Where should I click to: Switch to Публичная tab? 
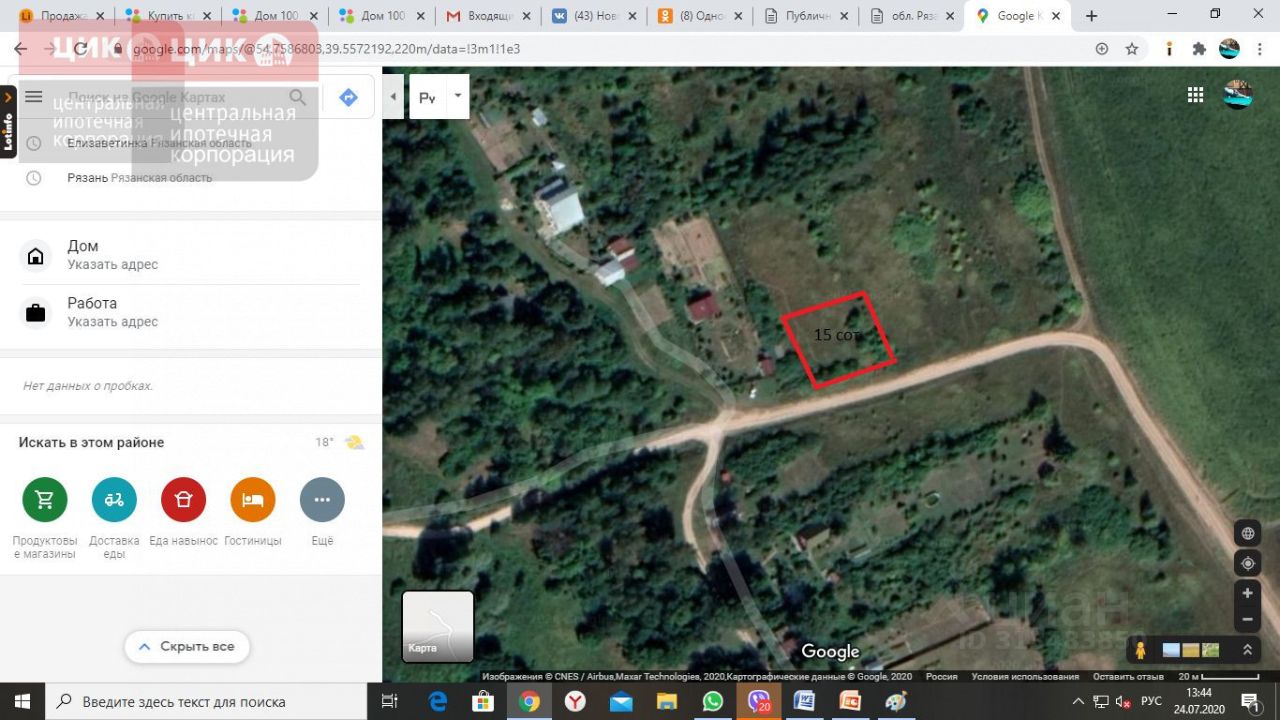tap(806, 16)
